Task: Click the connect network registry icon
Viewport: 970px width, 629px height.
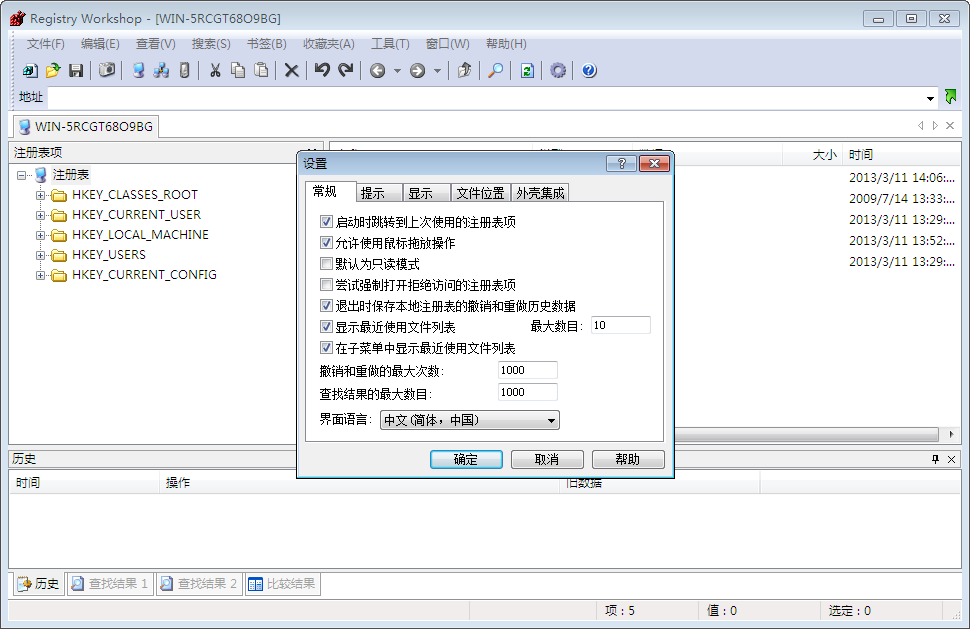Action: tap(161, 71)
